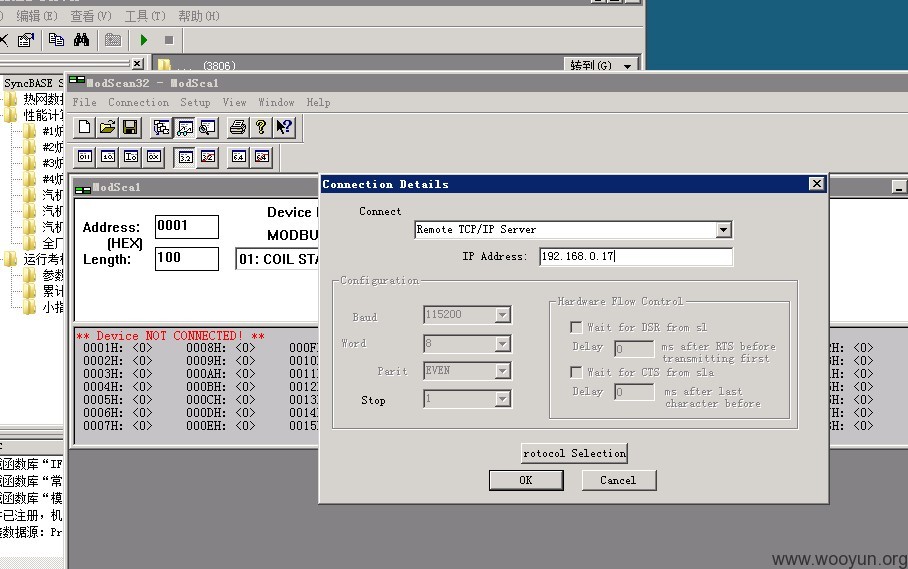This screenshot has height=569, width=908.
Task: Click the disabled folder icon in background toolbar
Action: (113, 40)
